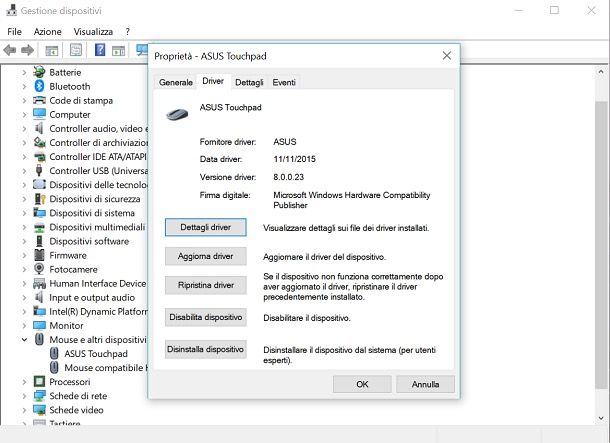
Task: Click the Controller audio, video speaker icon
Action: pyautogui.click(x=39, y=128)
